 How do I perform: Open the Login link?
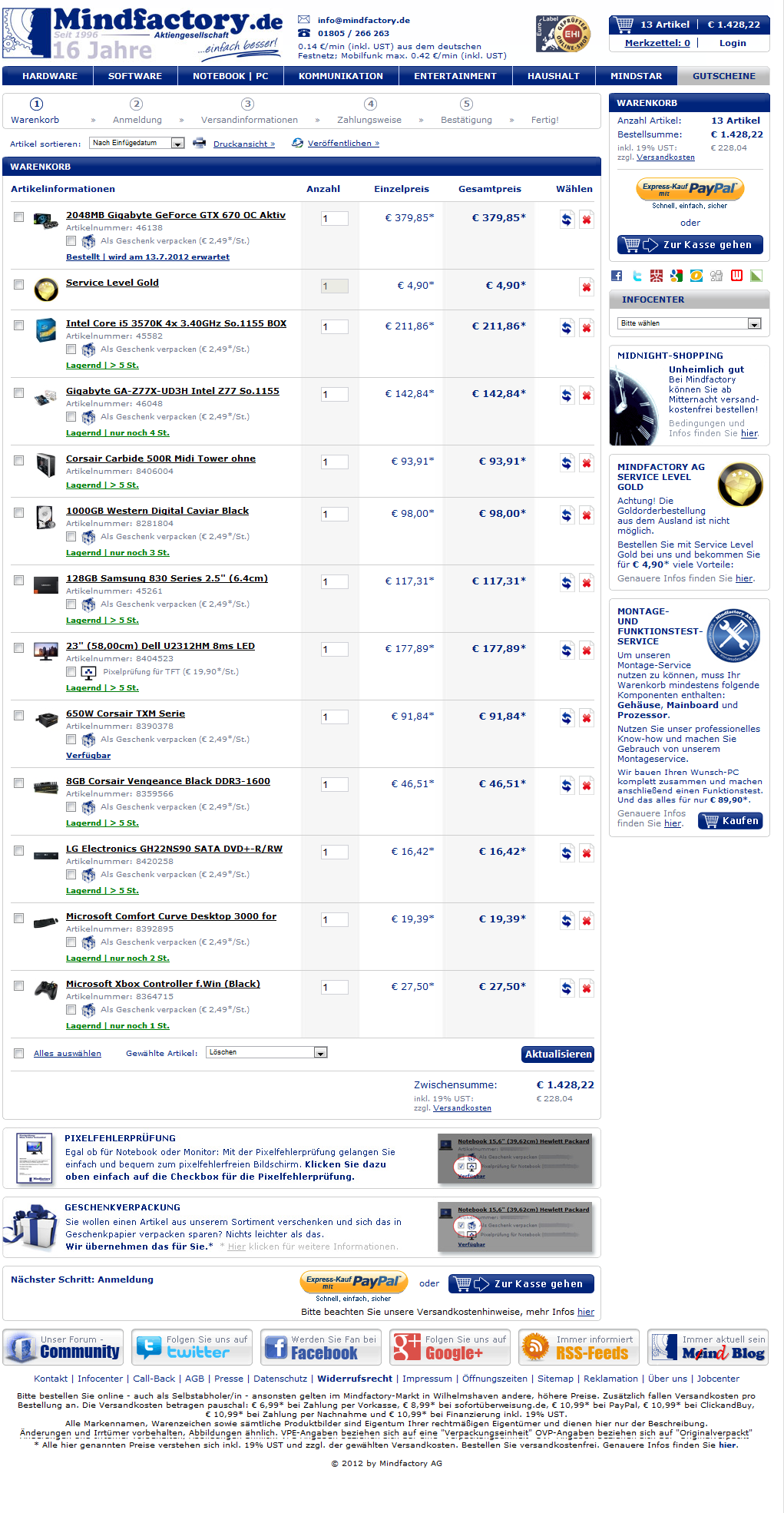point(733,43)
